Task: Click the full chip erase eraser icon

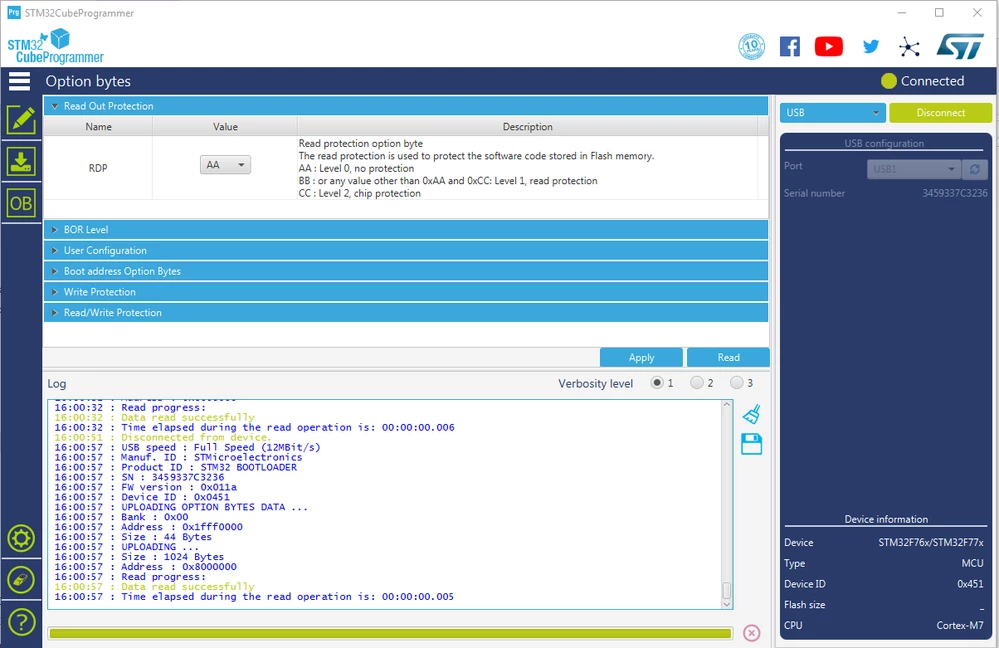Action: coord(21,580)
